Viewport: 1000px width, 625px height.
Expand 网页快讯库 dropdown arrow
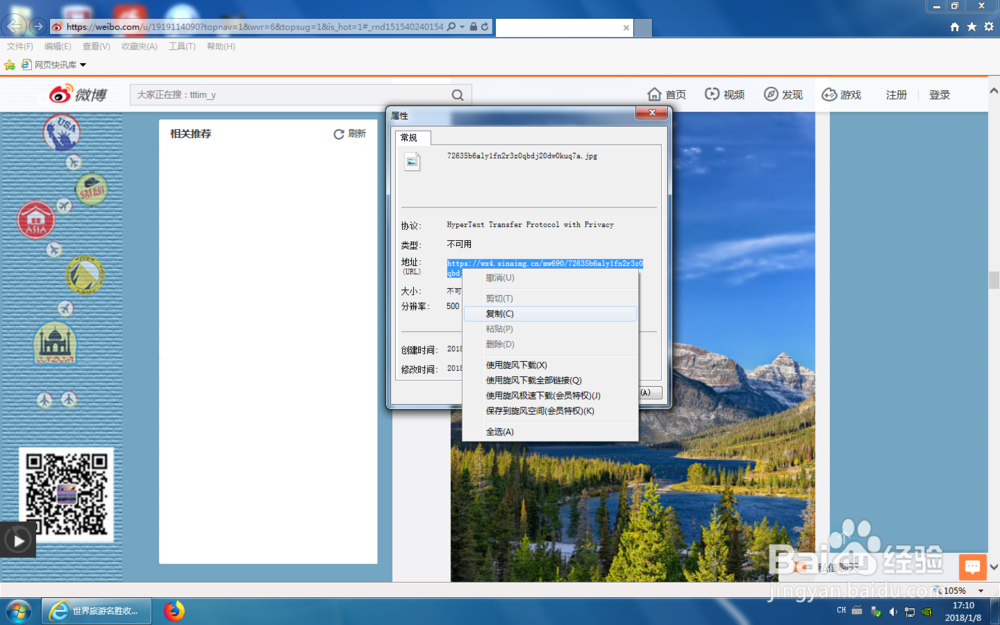pyautogui.click(x=83, y=65)
